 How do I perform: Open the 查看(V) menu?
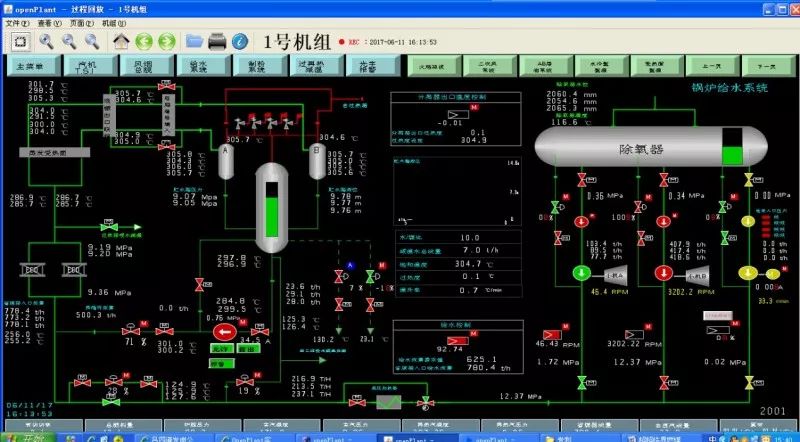point(47,20)
